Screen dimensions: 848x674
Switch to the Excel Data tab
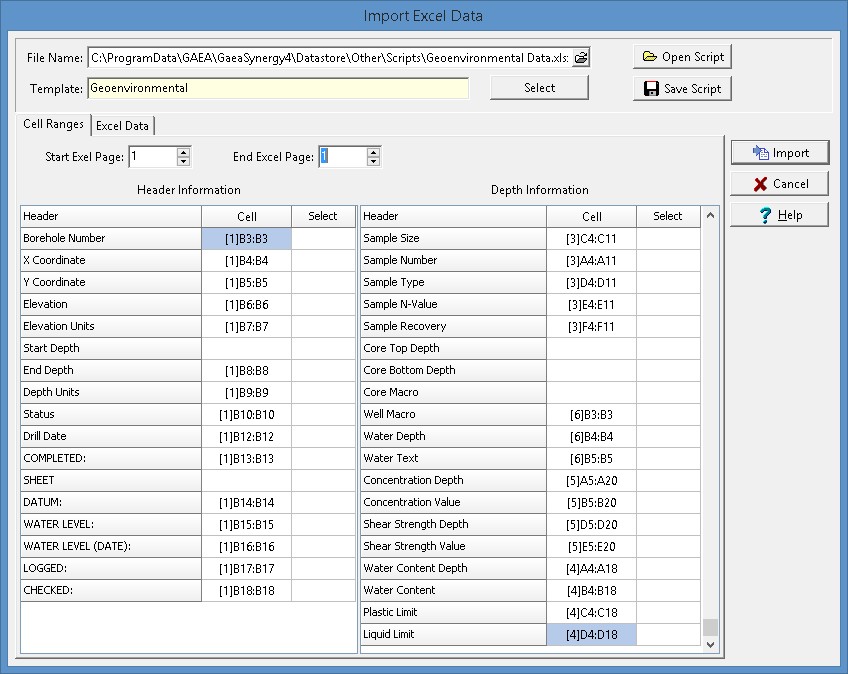click(x=122, y=126)
